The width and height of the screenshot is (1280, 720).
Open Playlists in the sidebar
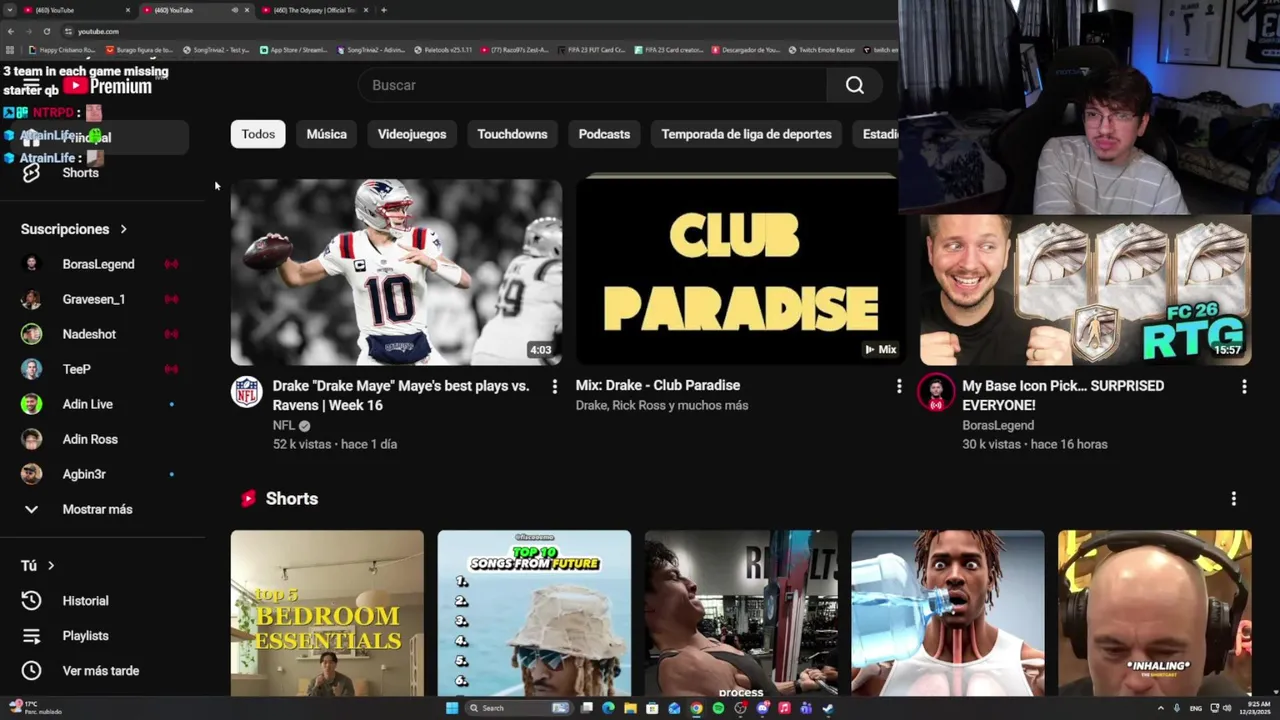[x=98, y=636]
